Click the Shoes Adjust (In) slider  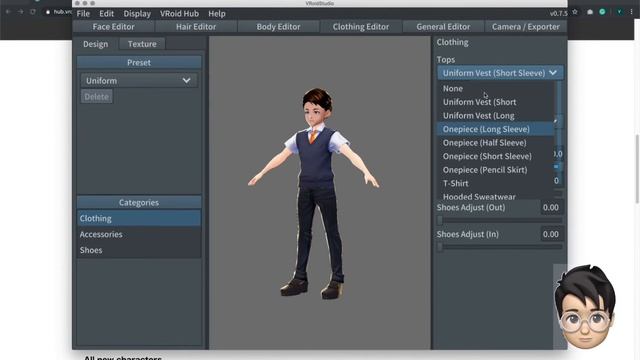coord(500,247)
